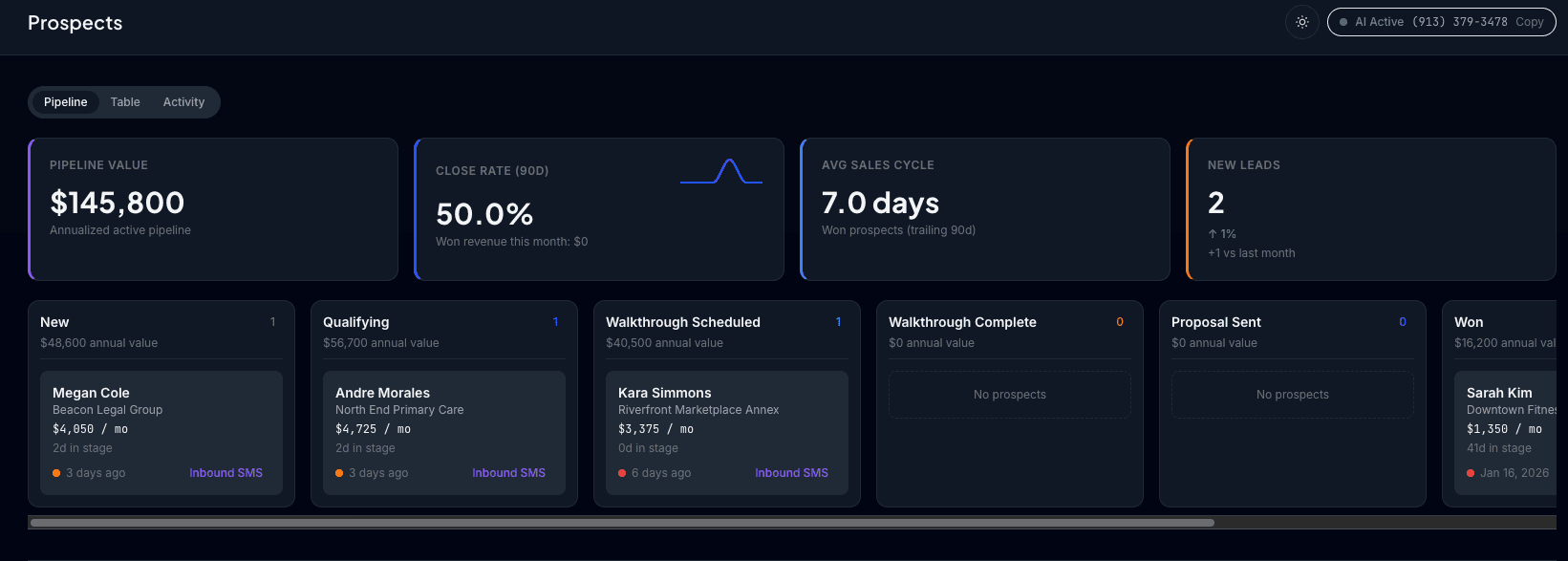Open the Pipeline Value card

point(213,209)
